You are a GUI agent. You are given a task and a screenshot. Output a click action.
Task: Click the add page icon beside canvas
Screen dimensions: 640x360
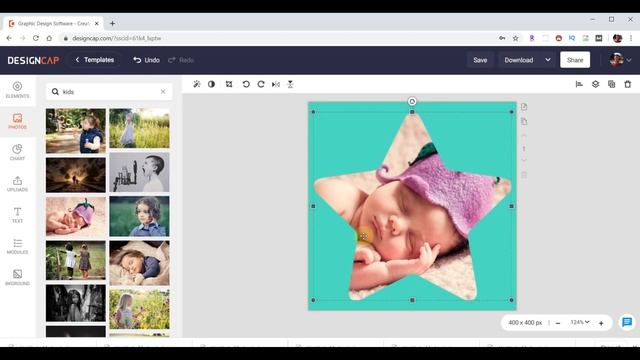tap(524, 107)
